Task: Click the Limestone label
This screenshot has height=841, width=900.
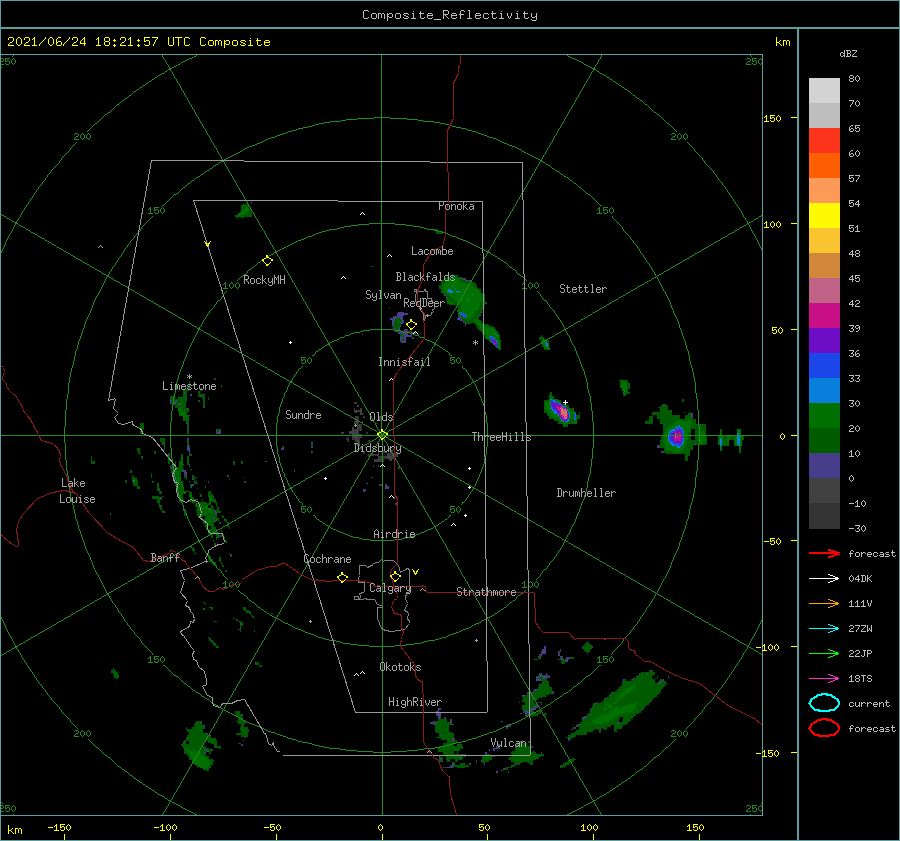Action: click(x=189, y=386)
